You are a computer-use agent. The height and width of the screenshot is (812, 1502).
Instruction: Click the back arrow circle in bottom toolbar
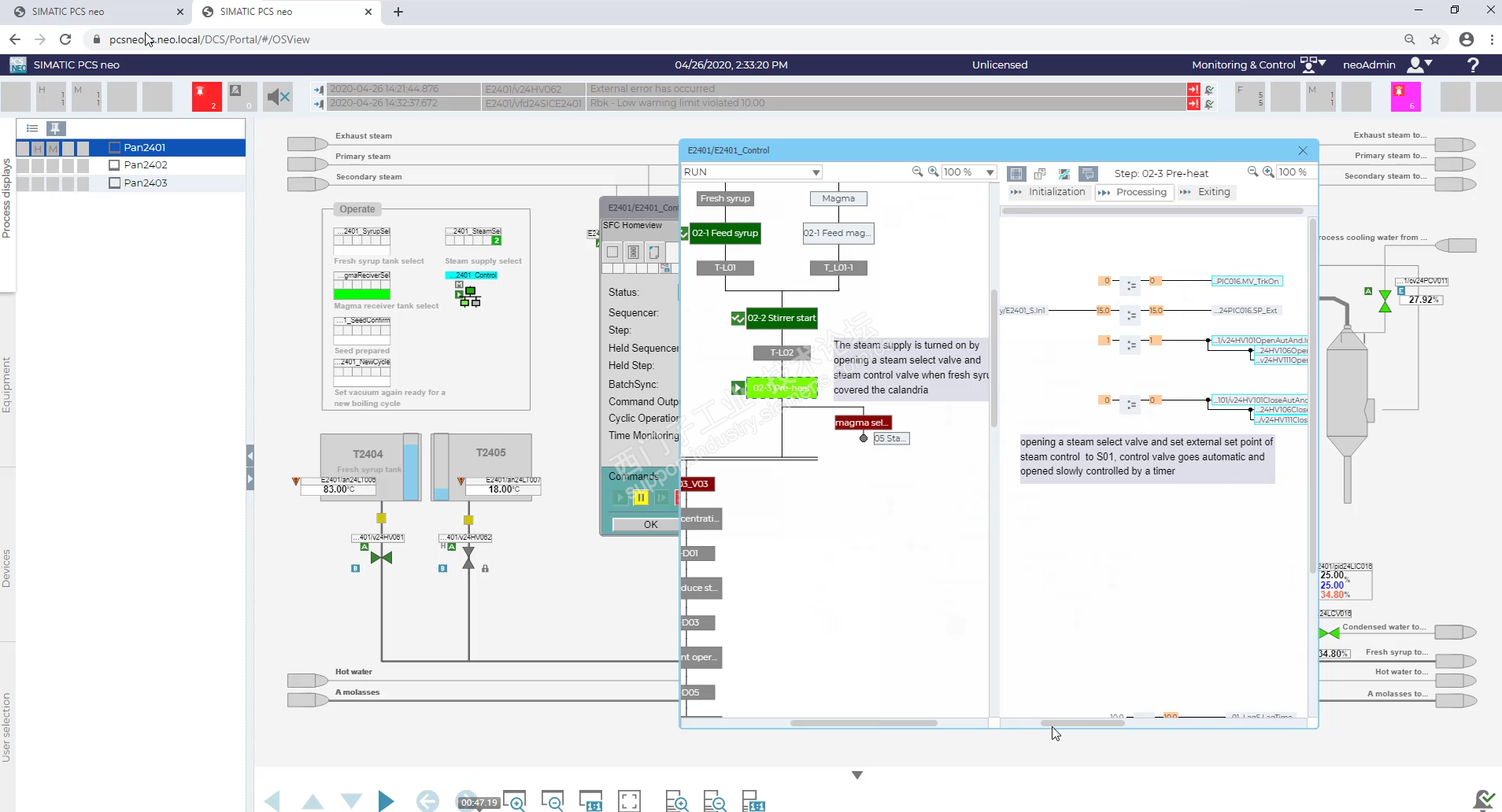(427, 801)
